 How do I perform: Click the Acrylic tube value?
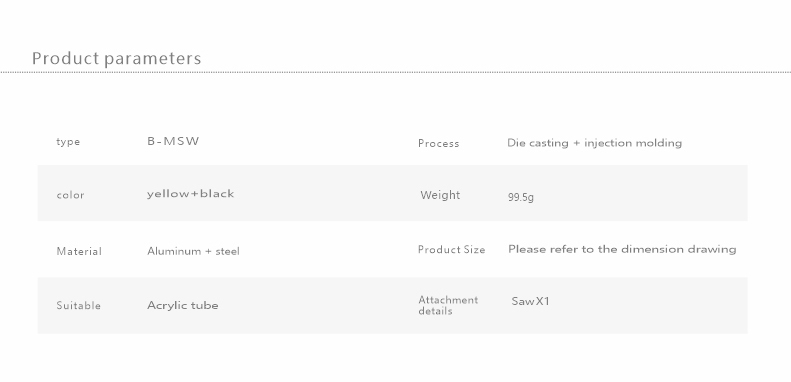click(x=183, y=305)
